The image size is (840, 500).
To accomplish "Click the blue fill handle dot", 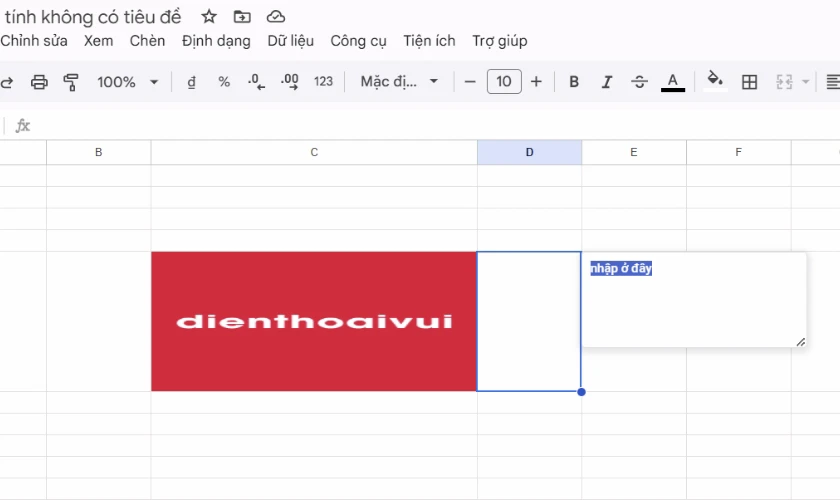I will (581, 392).
